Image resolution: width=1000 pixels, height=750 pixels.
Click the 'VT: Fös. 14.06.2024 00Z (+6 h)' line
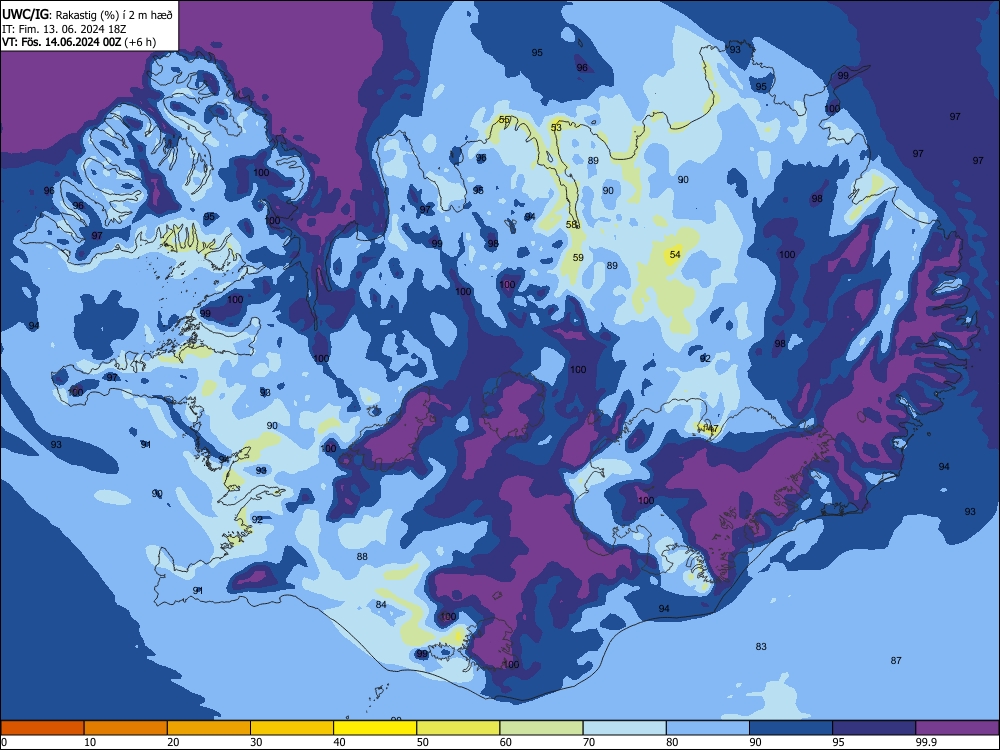click(x=79, y=42)
